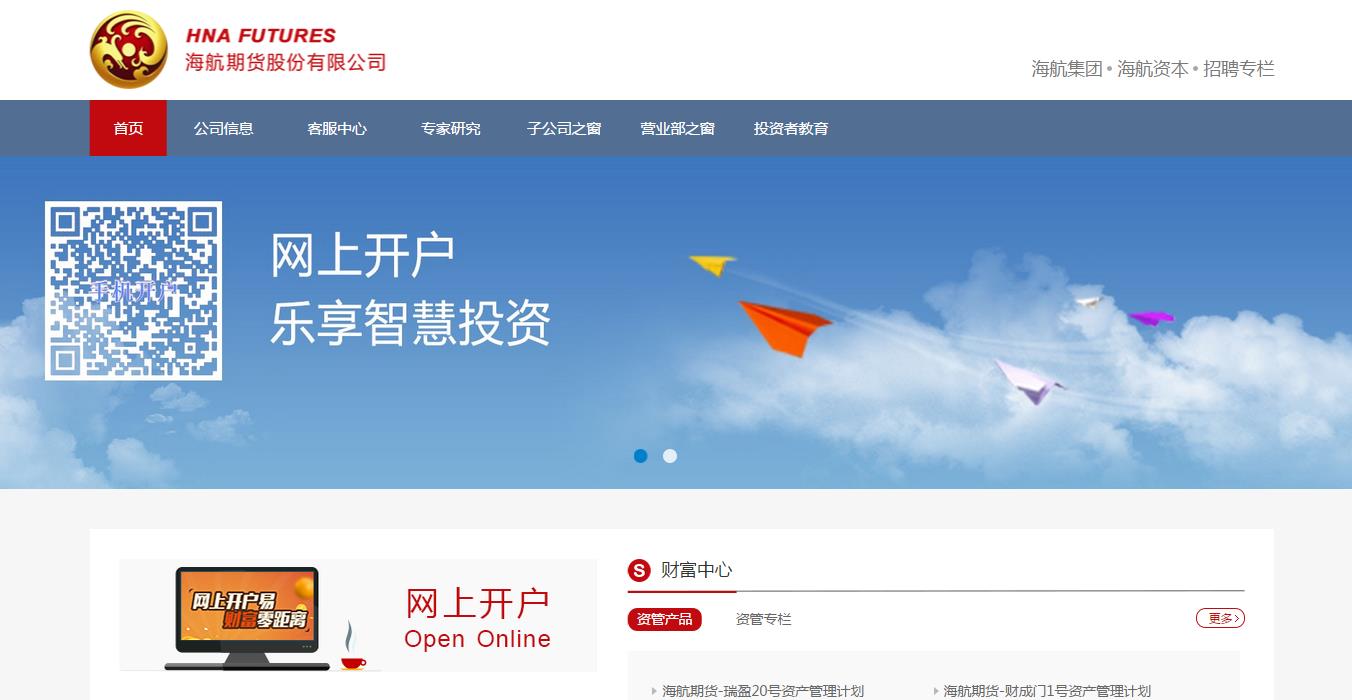1352x700 pixels.
Task: Switch to the 资管专栏 tab
Action: click(764, 619)
